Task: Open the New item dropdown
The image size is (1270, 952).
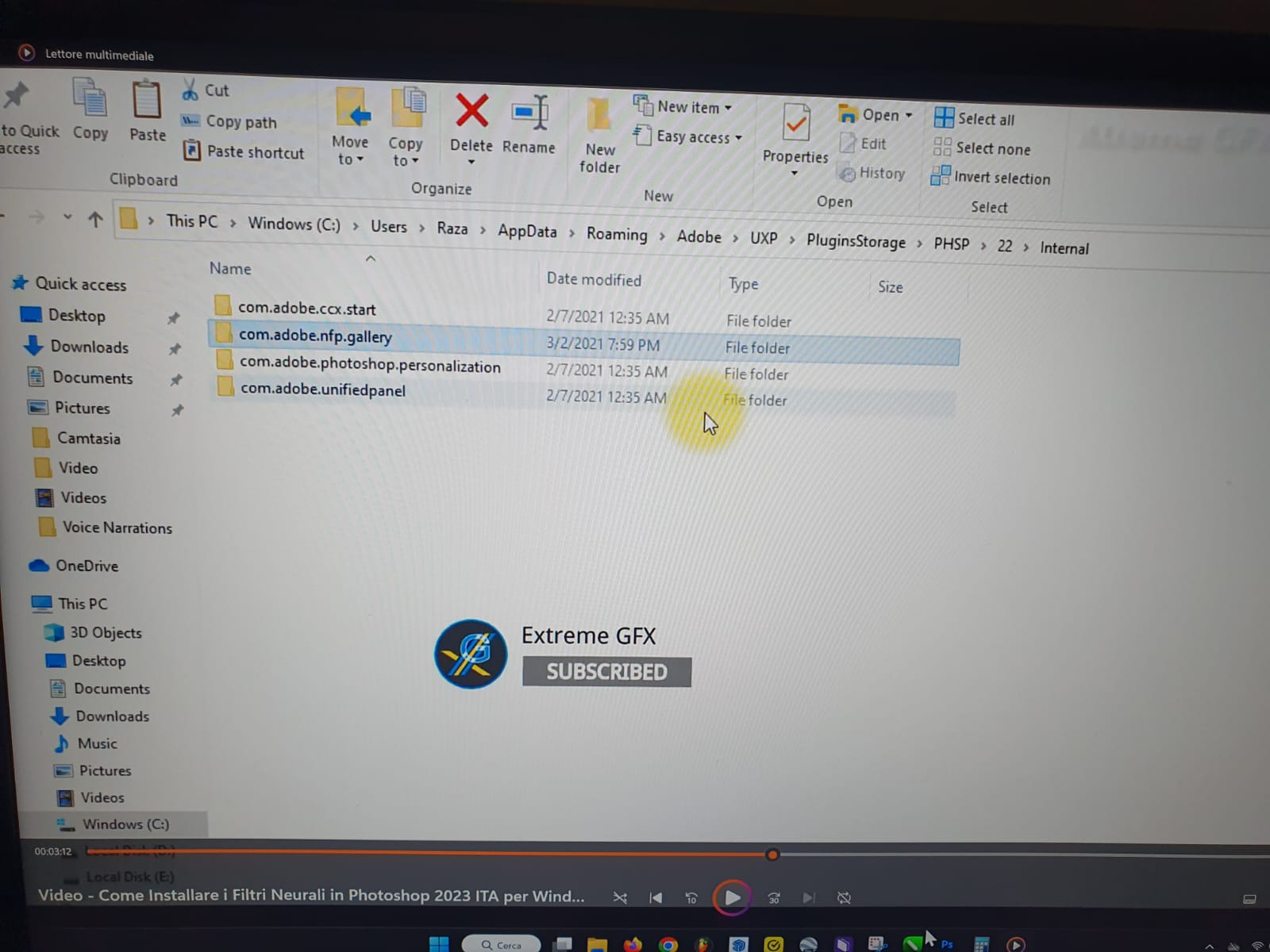Action: [x=683, y=106]
